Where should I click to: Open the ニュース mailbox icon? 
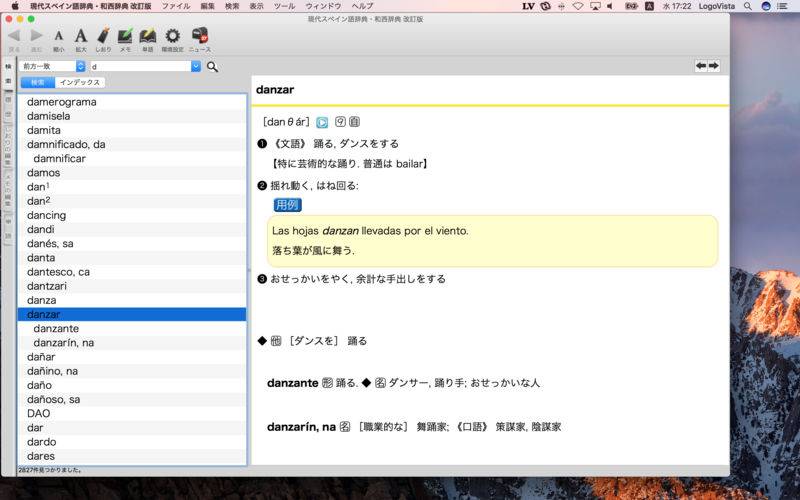coord(199,36)
